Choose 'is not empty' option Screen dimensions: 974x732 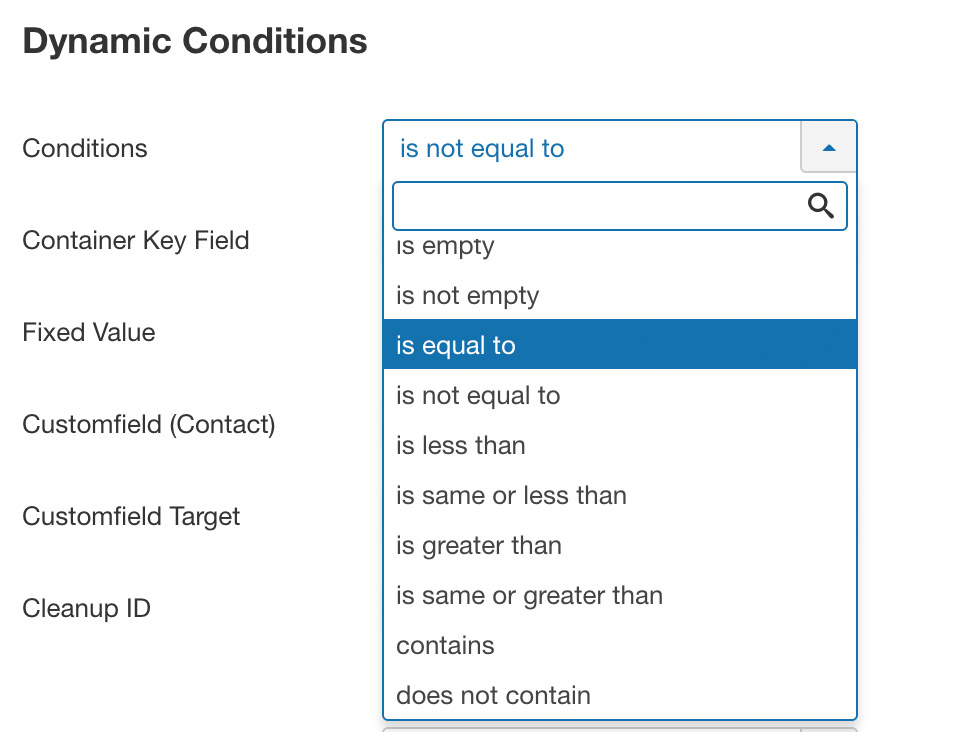(620, 295)
